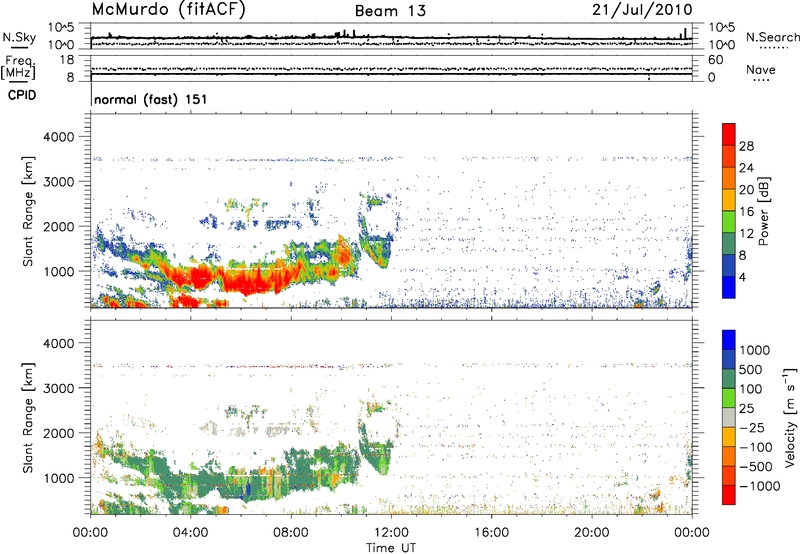Click the 16 tick on power colorbar

tap(746, 212)
